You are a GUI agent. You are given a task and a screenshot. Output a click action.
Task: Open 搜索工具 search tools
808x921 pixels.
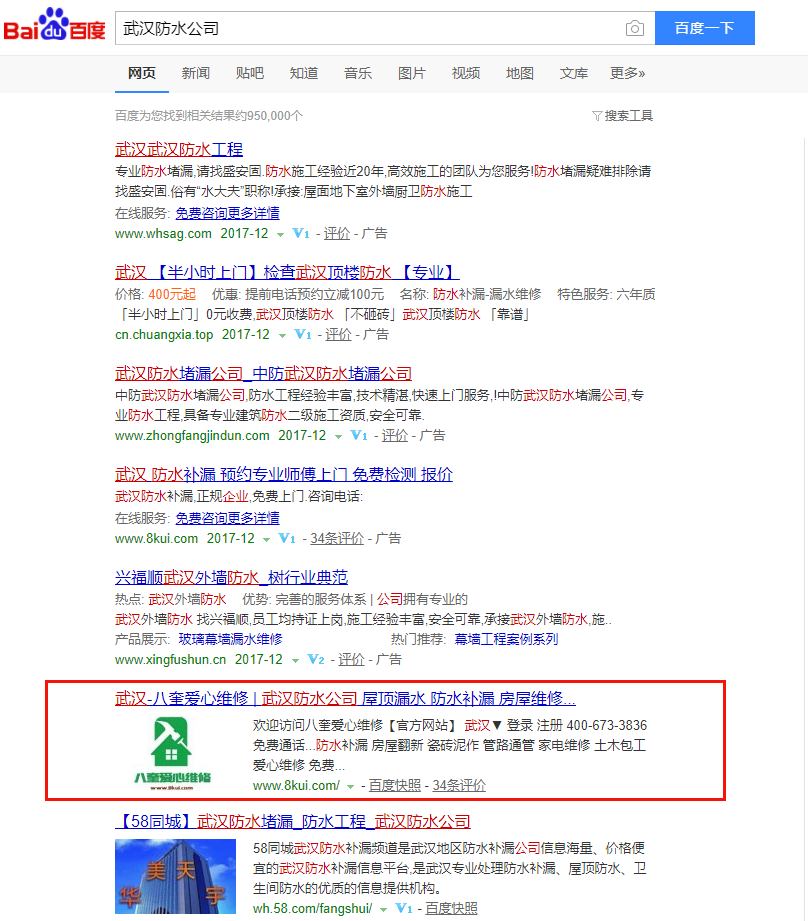[x=628, y=116]
